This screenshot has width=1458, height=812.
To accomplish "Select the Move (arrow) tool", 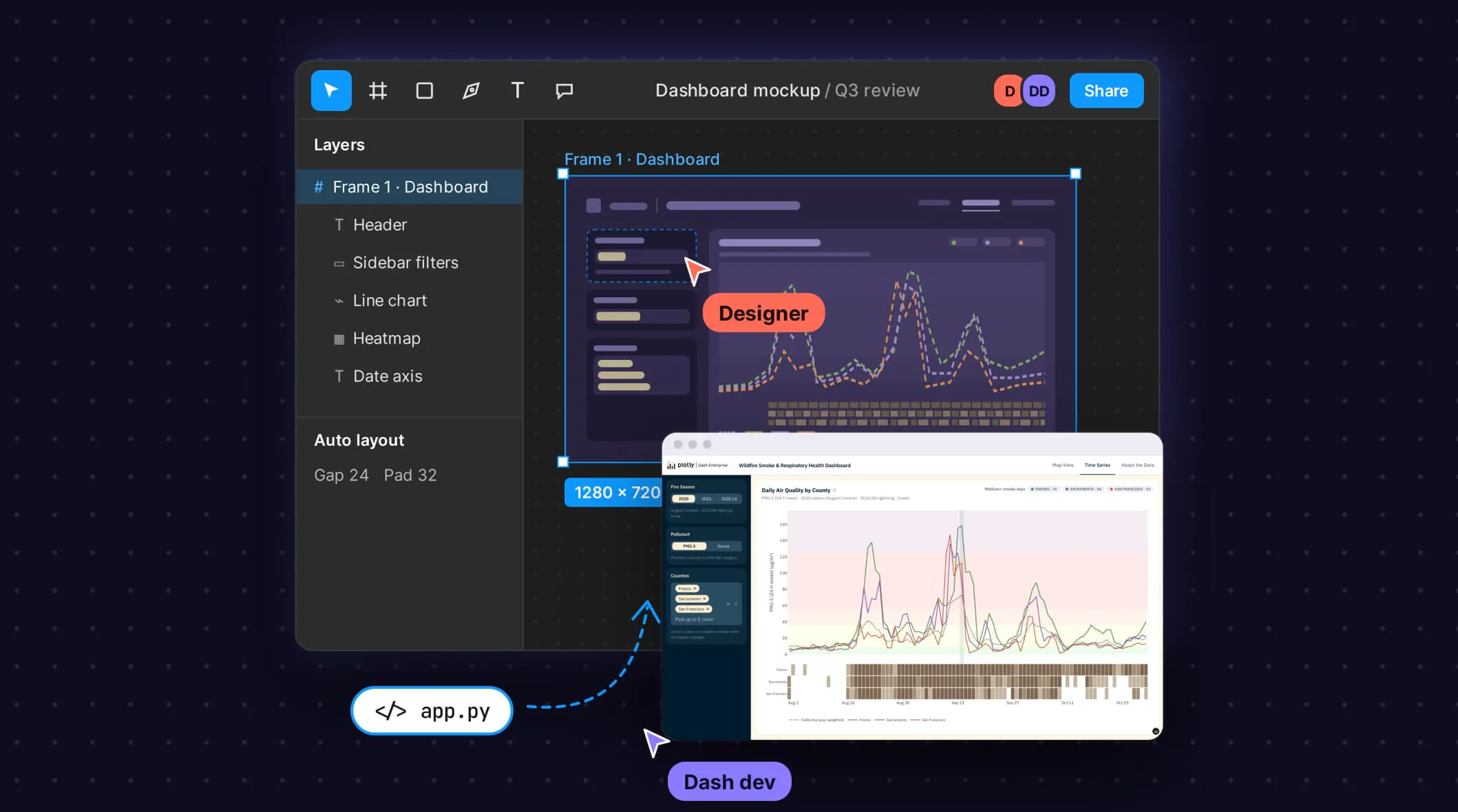I will [x=331, y=90].
